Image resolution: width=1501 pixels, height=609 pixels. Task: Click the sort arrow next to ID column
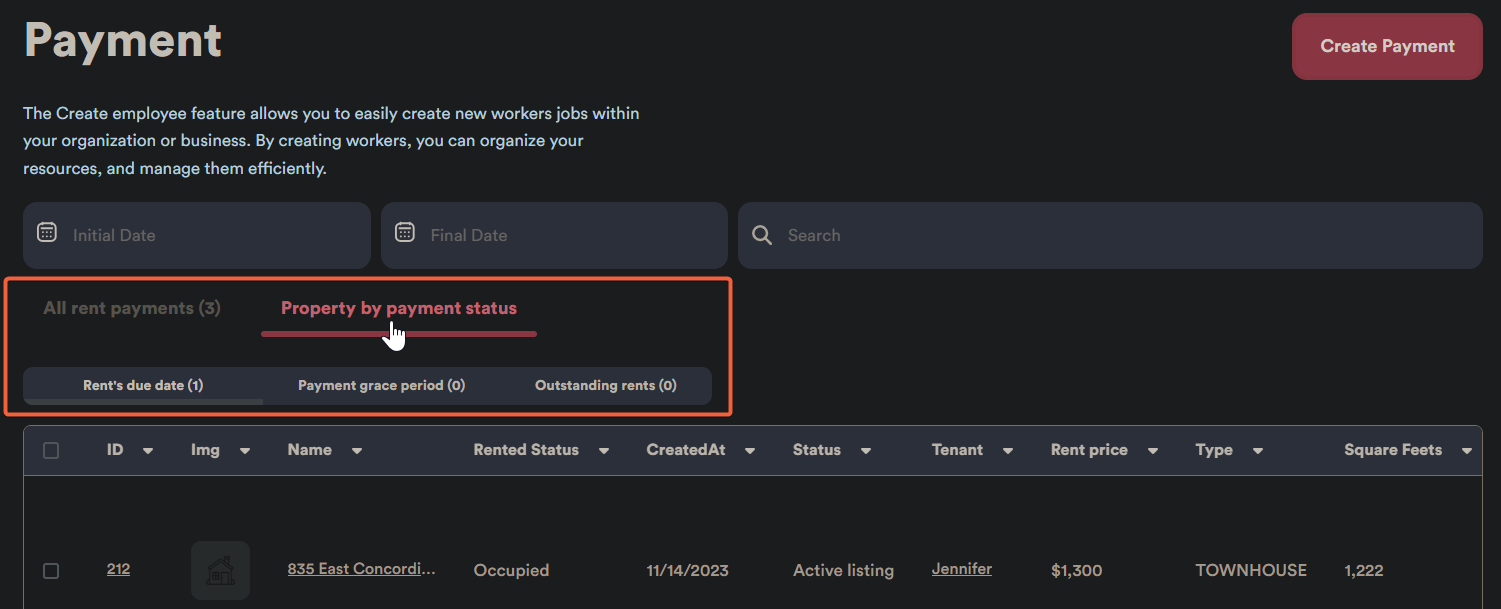[x=148, y=451]
